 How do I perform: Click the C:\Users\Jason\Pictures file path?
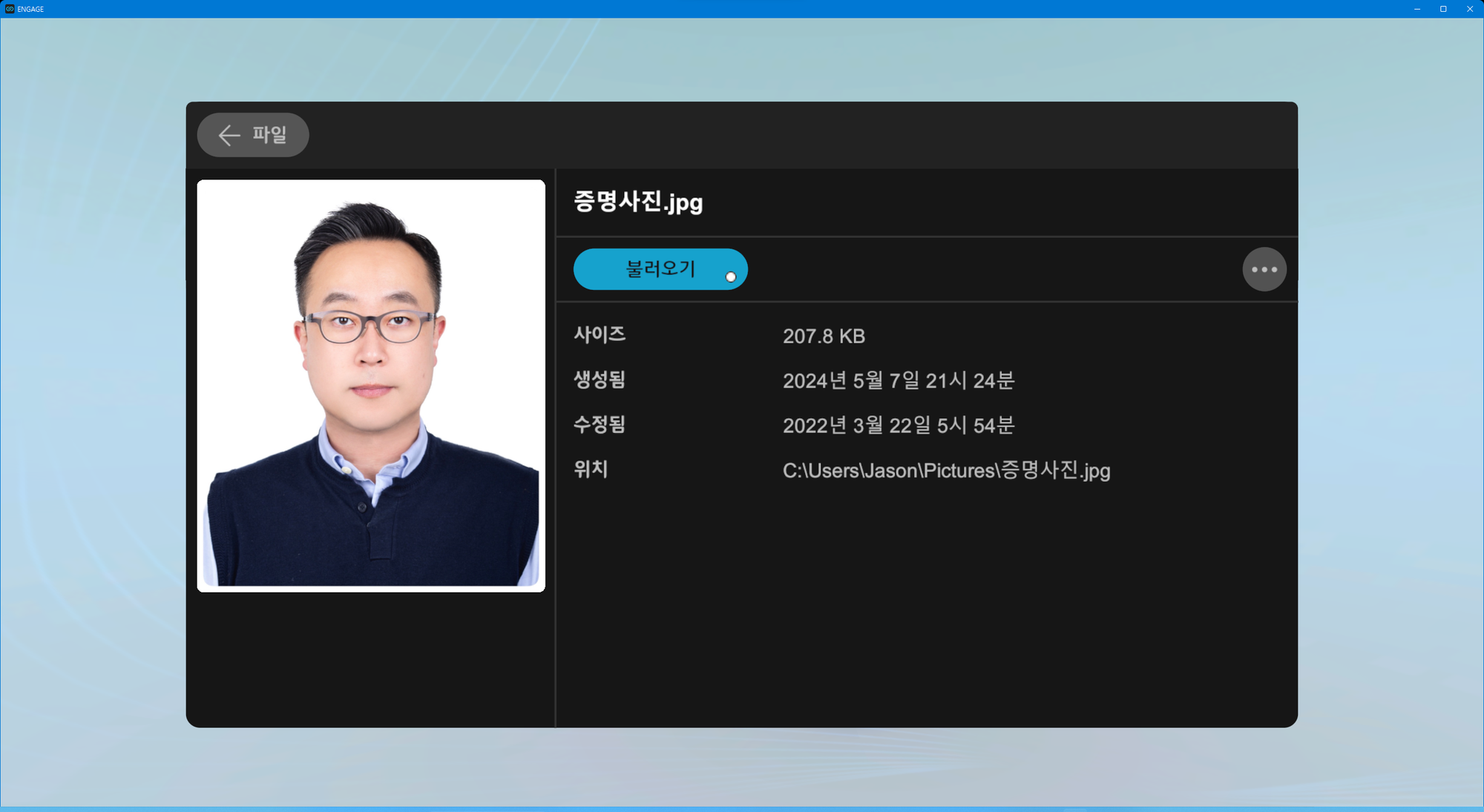[x=946, y=470]
